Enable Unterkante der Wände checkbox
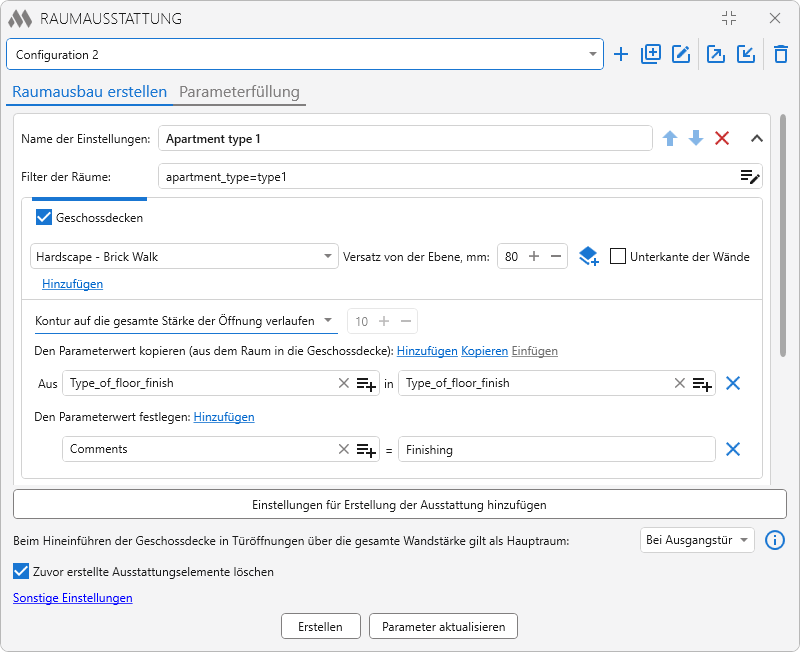This screenshot has height=652, width=800. point(618,256)
